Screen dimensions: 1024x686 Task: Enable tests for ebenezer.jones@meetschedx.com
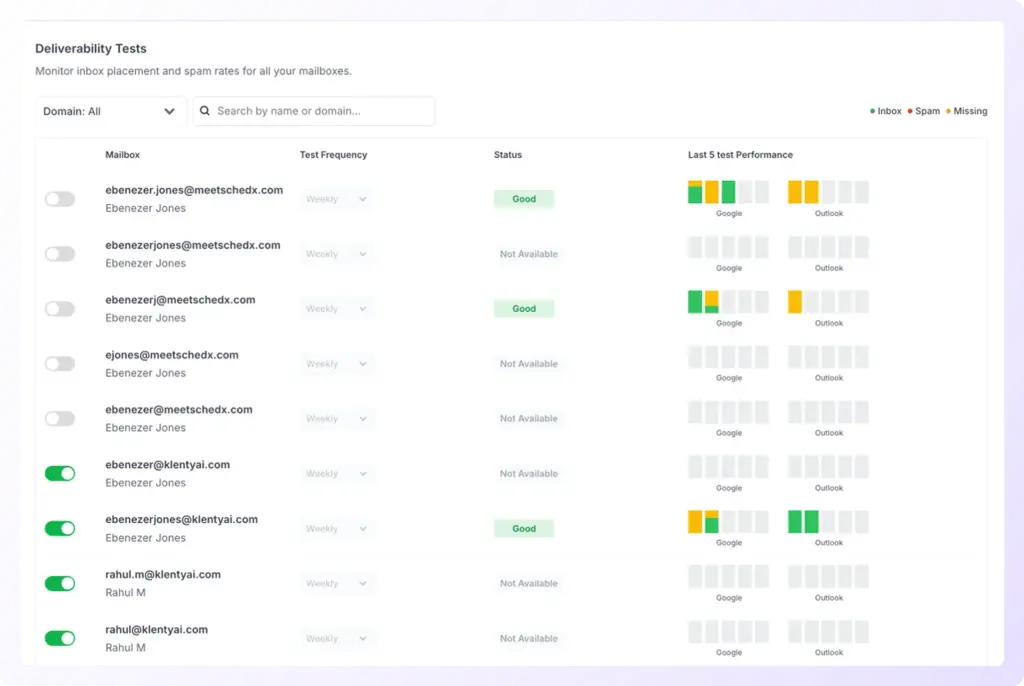60,199
